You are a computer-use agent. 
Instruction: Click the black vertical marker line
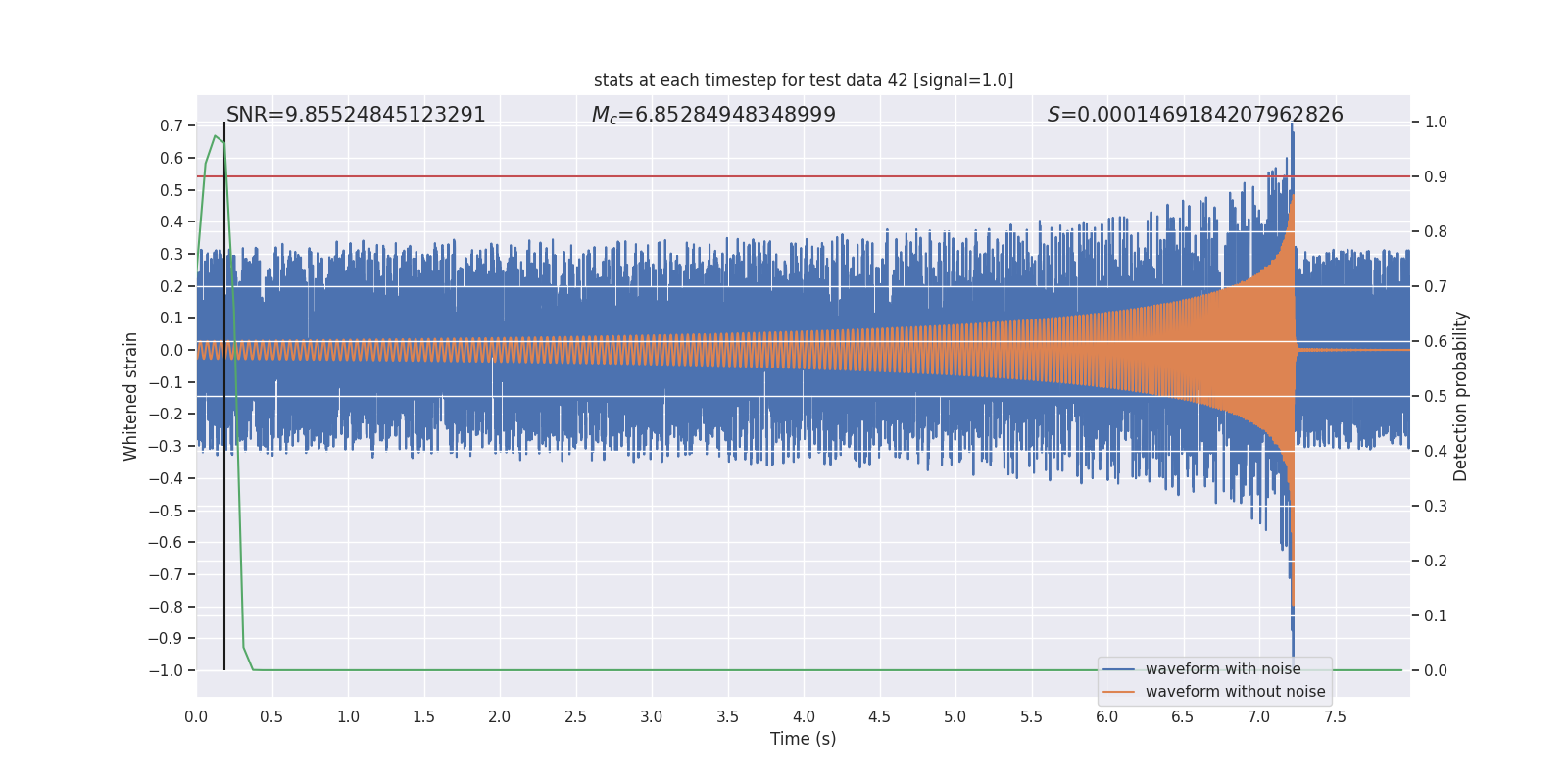[x=224, y=396]
